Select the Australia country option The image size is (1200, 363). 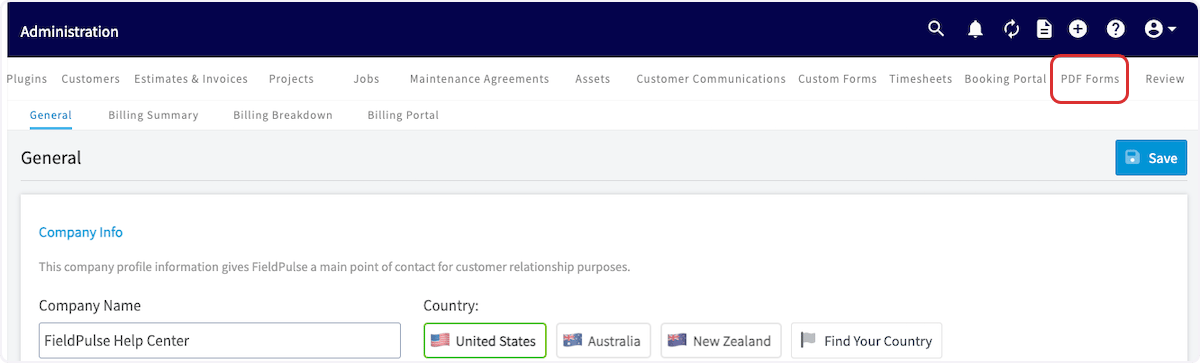click(x=604, y=341)
